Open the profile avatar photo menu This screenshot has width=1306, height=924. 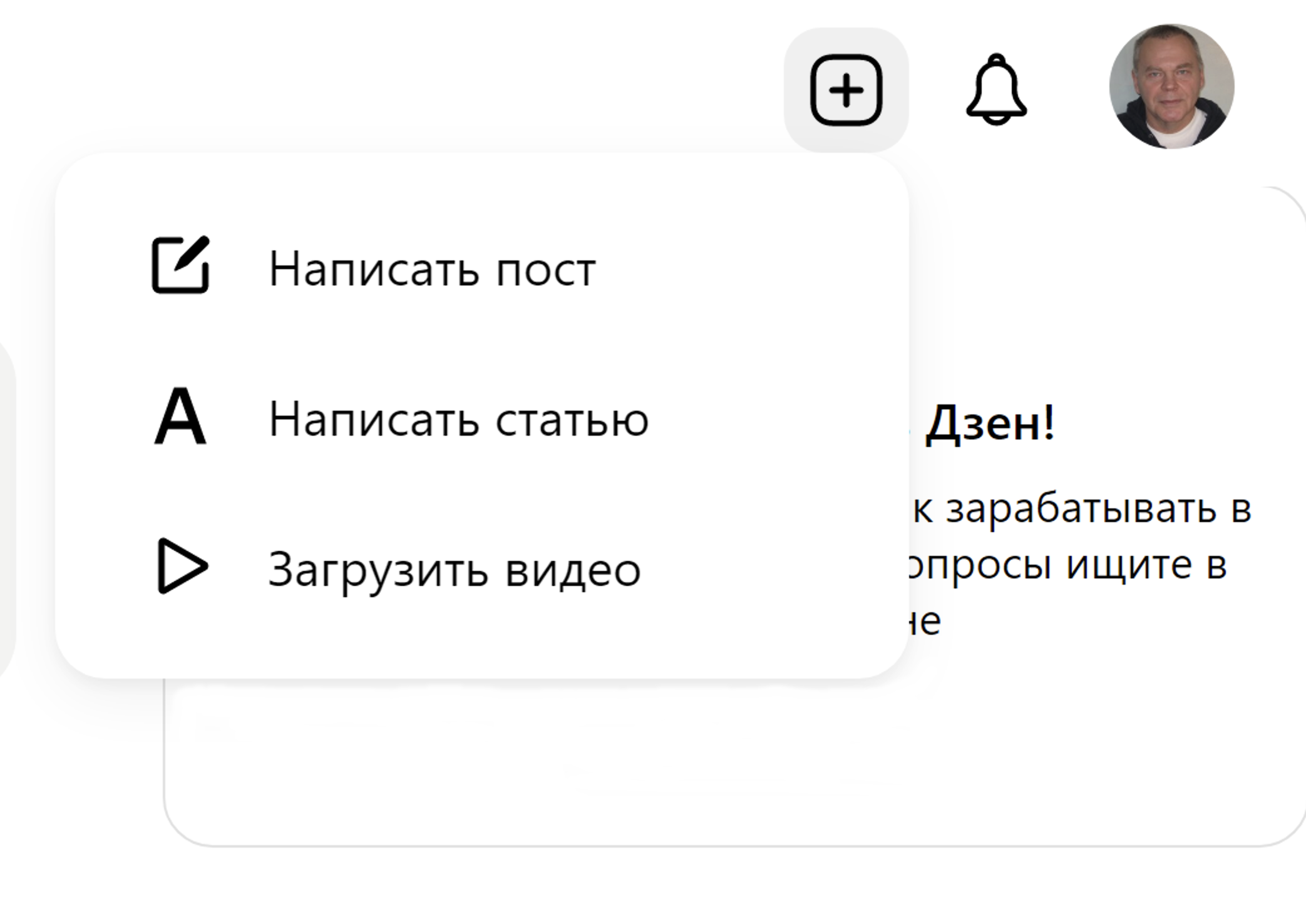click(x=1171, y=86)
